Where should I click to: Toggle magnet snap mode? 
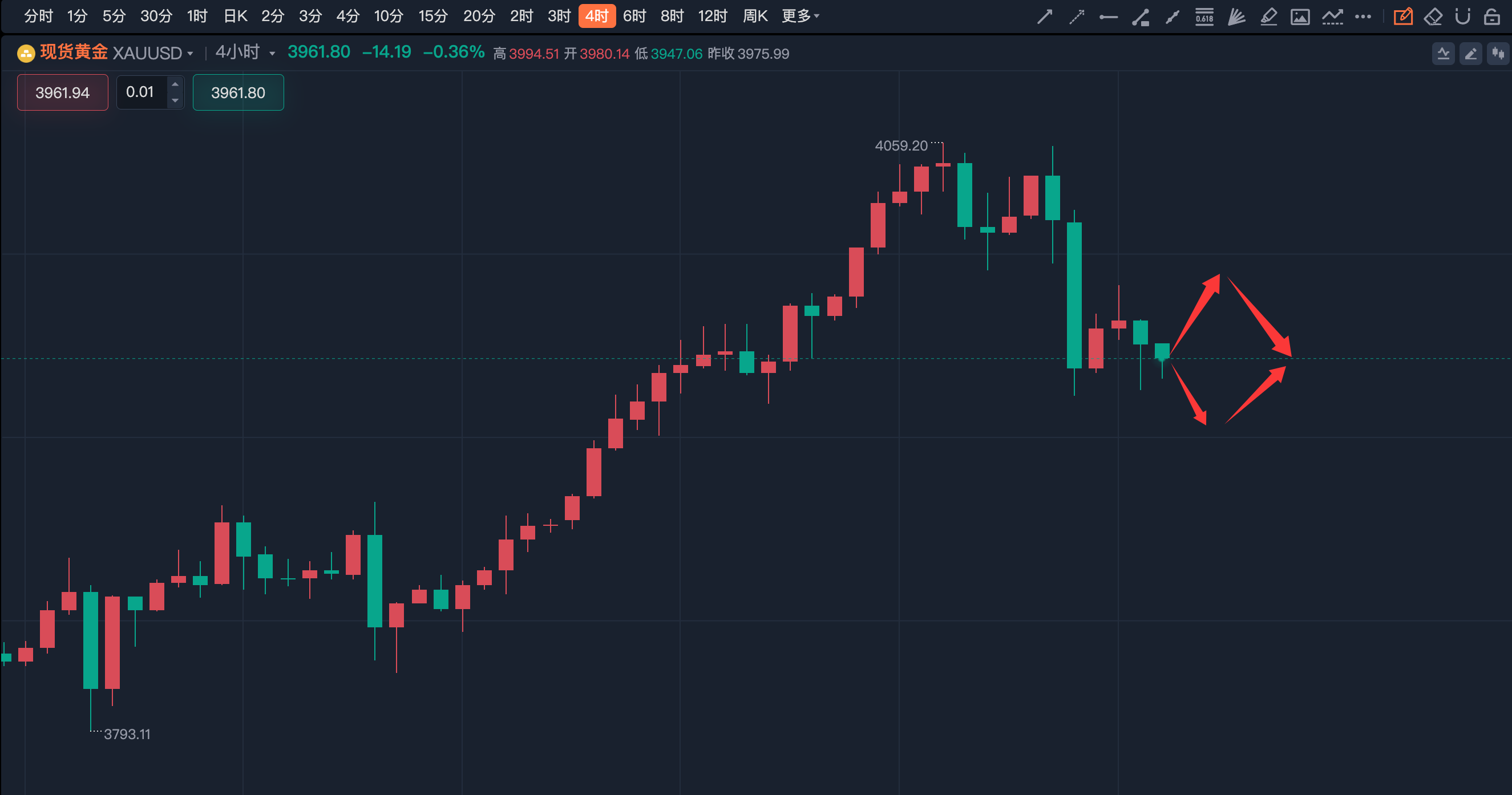tap(1463, 17)
